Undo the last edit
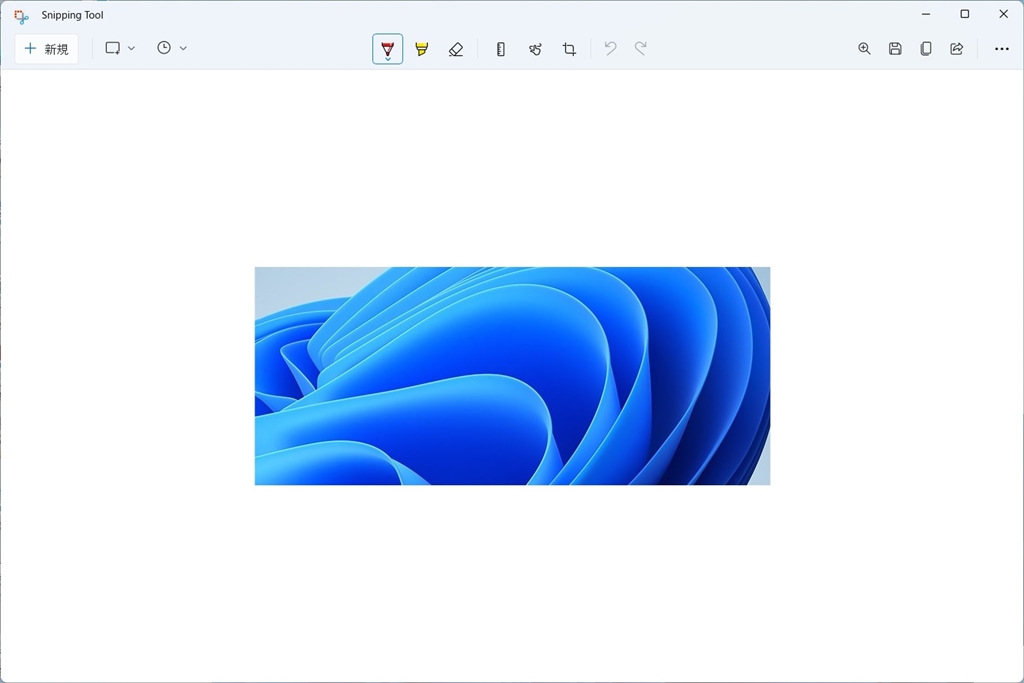Image resolution: width=1024 pixels, height=683 pixels. coord(611,48)
